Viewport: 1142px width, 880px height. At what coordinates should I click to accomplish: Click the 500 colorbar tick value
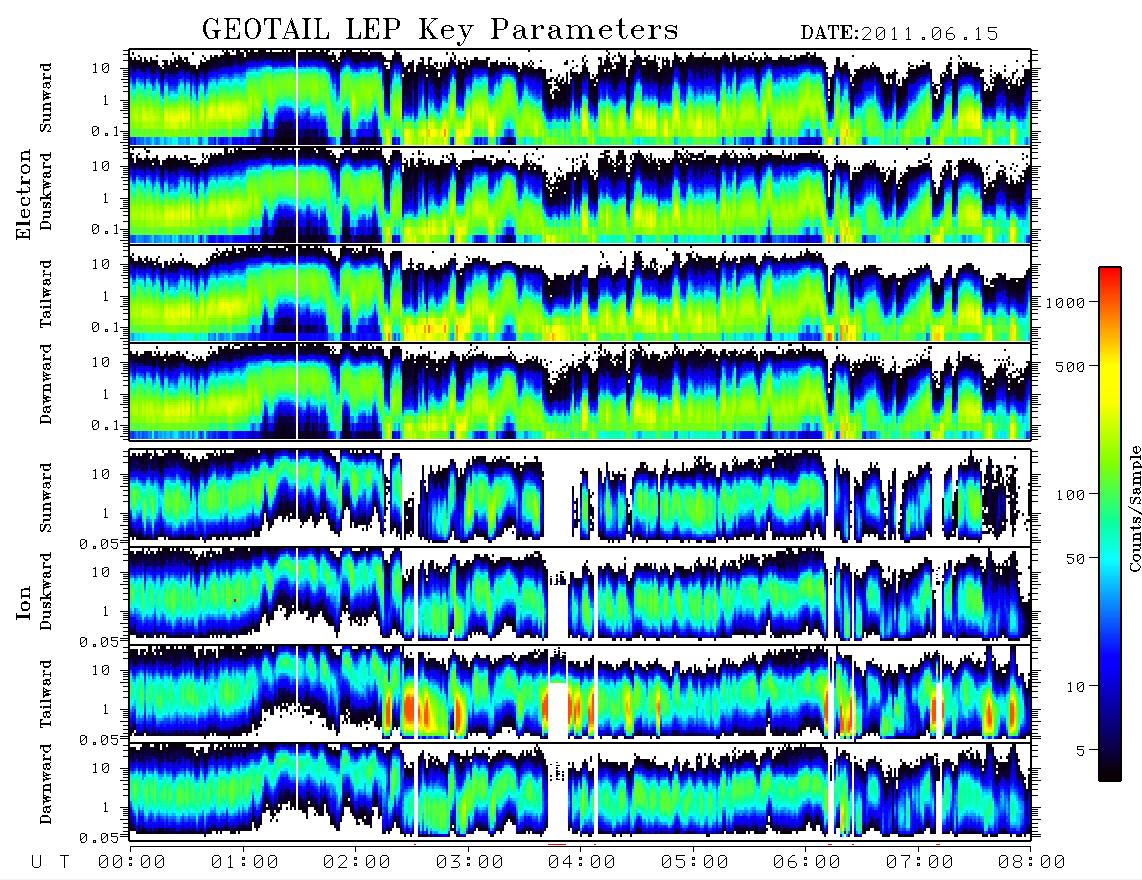(x=1070, y=366)
